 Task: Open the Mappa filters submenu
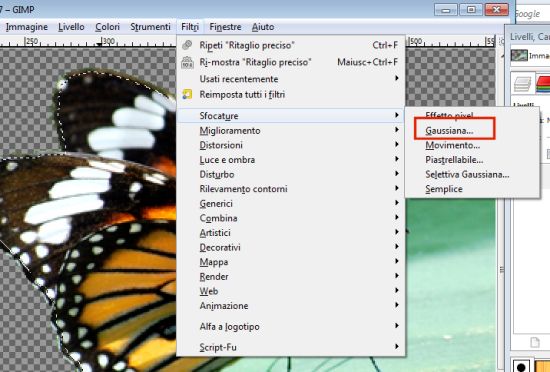pos(291,262)
